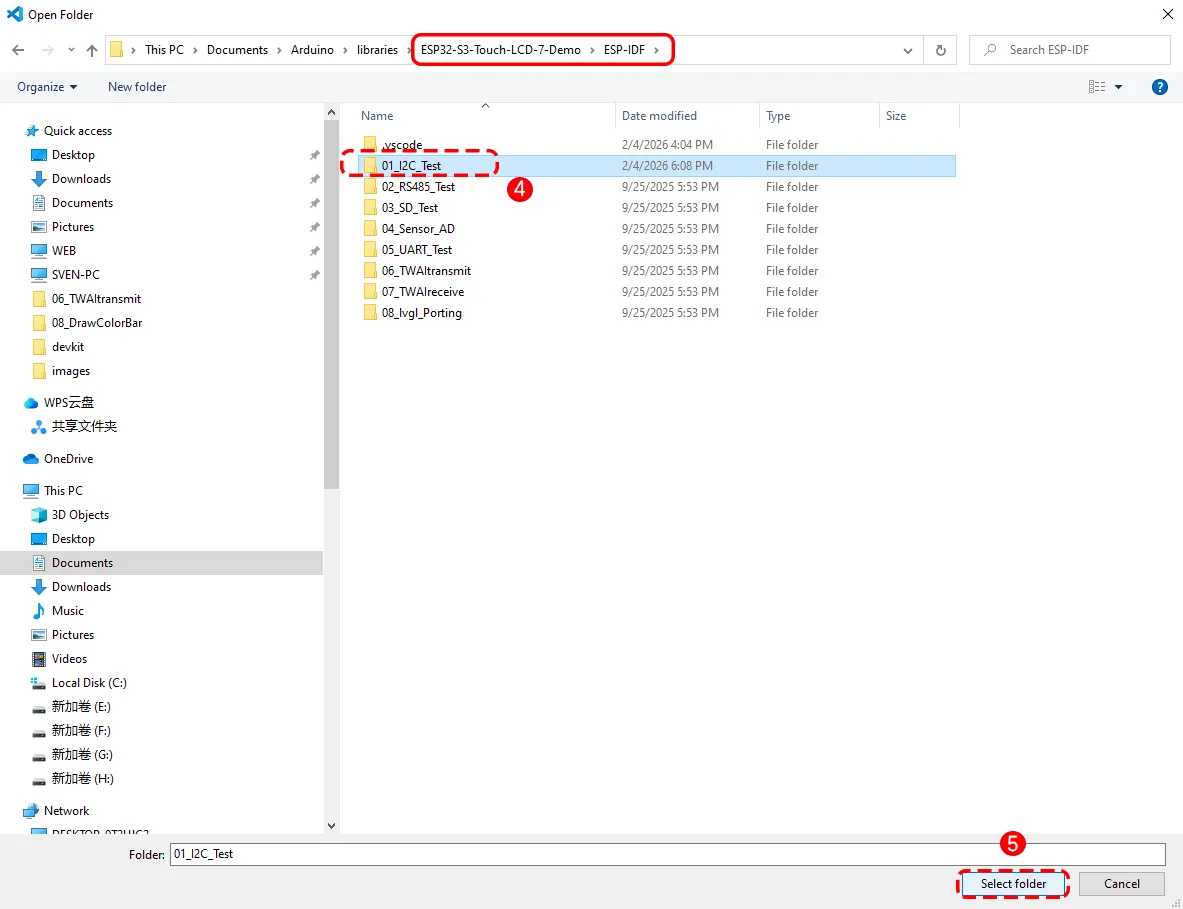1183x909 pixels.
Task: Go up one folder level
Action: click(x=92, y=49)
